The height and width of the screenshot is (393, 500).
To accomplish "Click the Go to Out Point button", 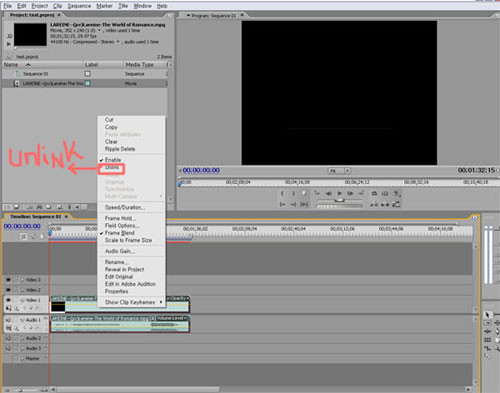I will click(361, 193).
